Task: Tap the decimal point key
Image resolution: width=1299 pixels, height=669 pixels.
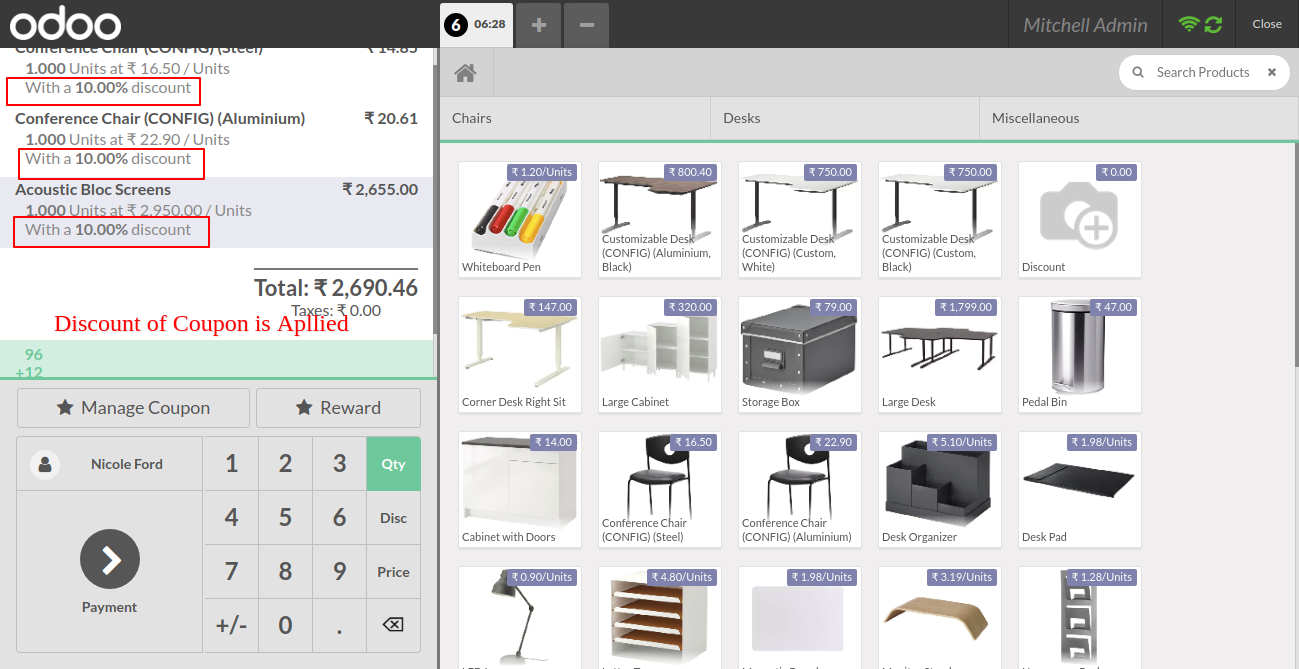Action: [339, 626]
